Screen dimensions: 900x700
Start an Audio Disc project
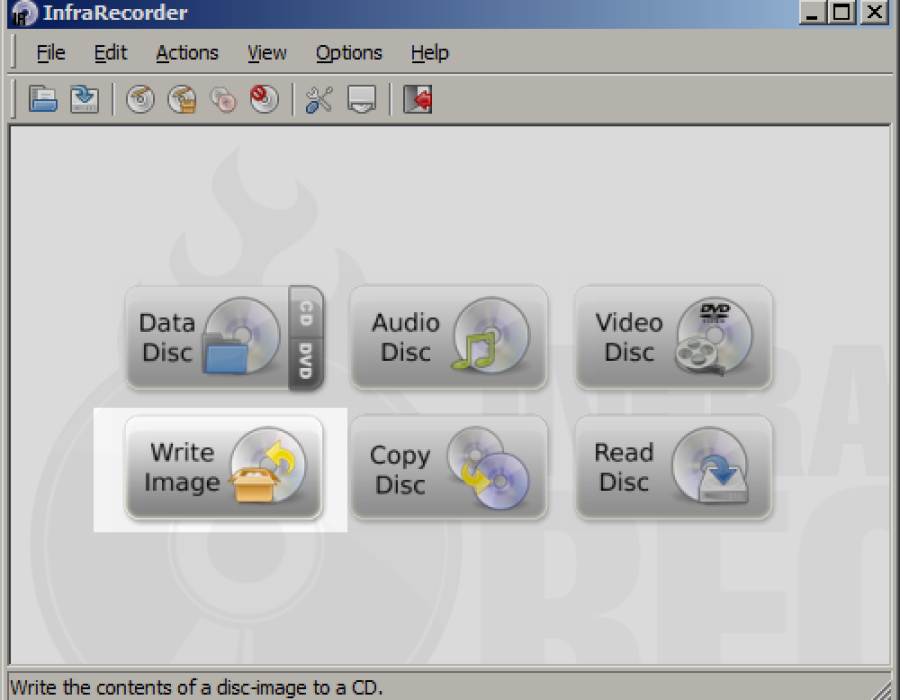pyautogui.click(x=449, y=337)
